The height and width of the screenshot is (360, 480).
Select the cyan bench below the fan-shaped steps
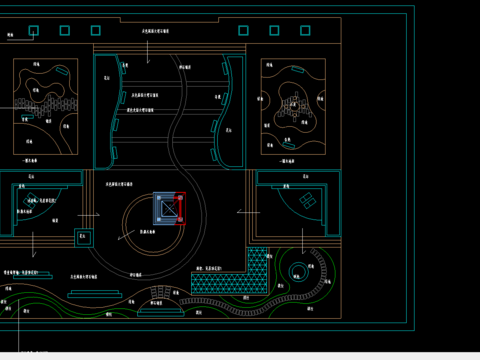(161, 312)
